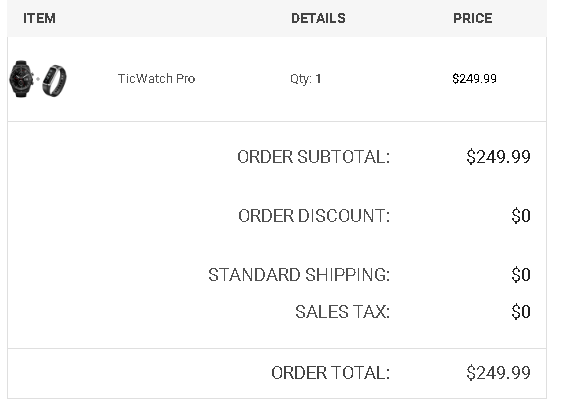
Task: Click the TicWatch Pro product thumbnail image
Action: (x=38, y=79)
